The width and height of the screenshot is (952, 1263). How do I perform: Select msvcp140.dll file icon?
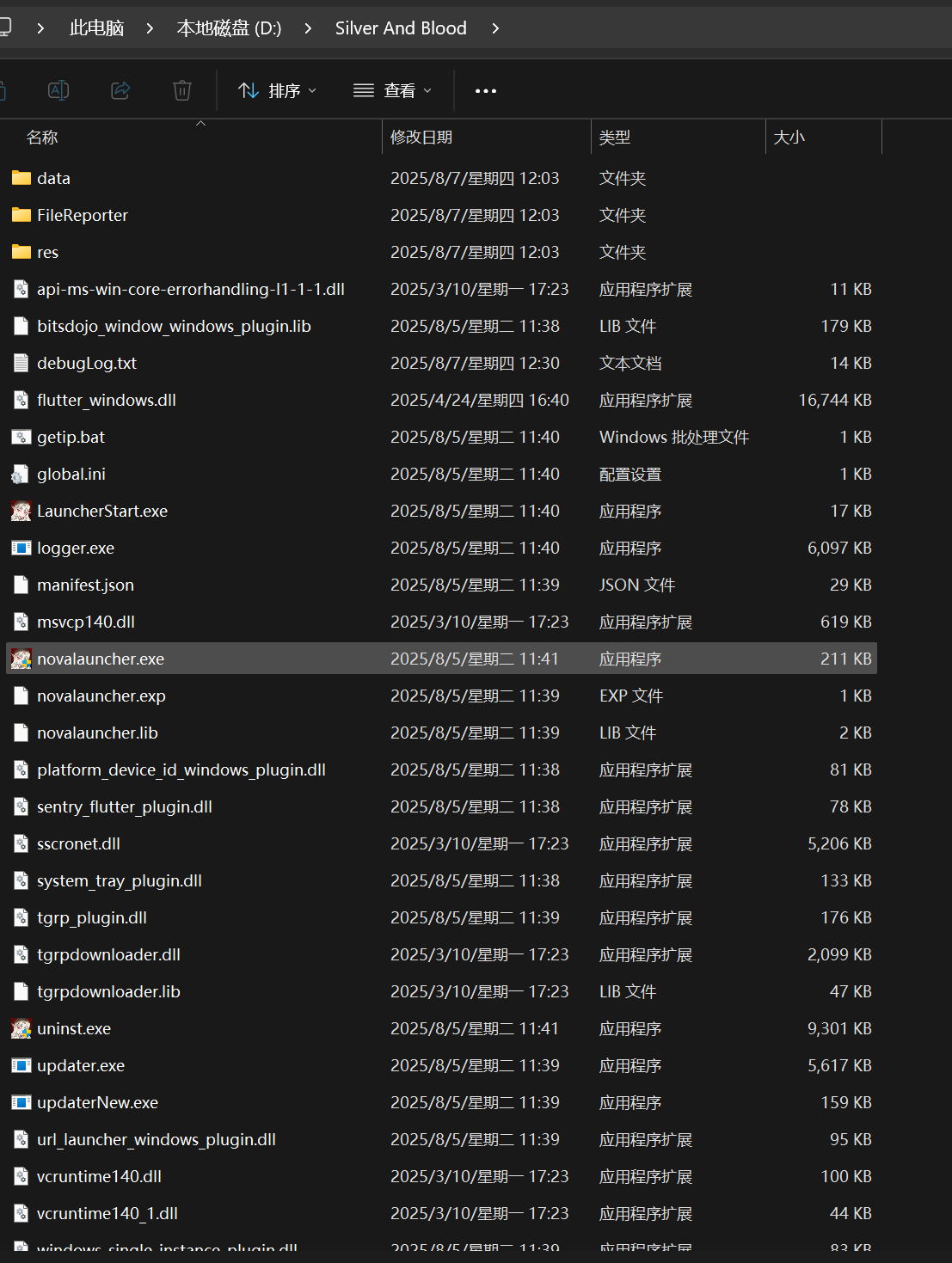(x=21, y=622)
